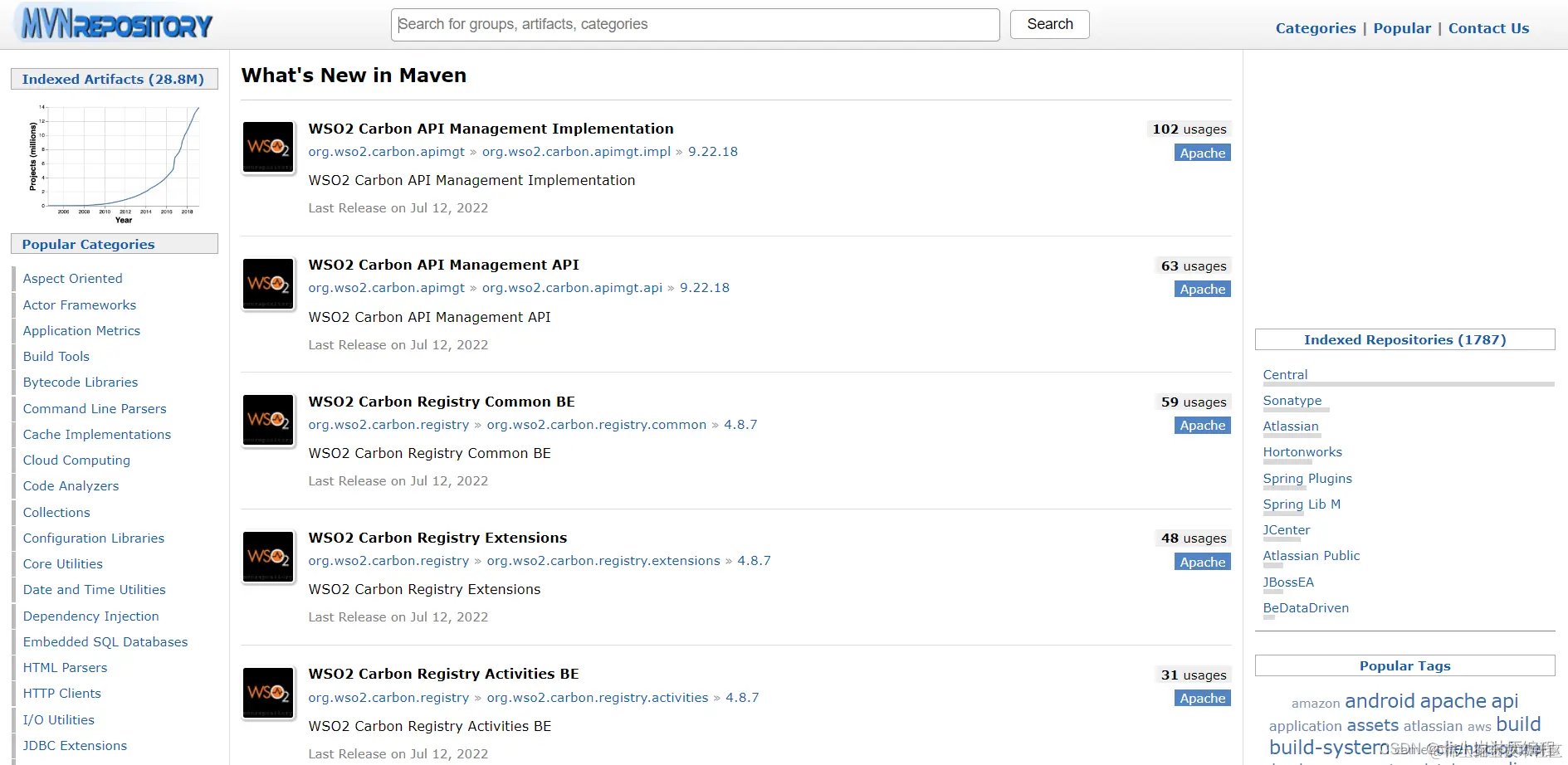Click Apache license tag for Registry Common BE
Image resolution: width=1568 pixels, height=765 pixels.
click(x=1203, y=426)
